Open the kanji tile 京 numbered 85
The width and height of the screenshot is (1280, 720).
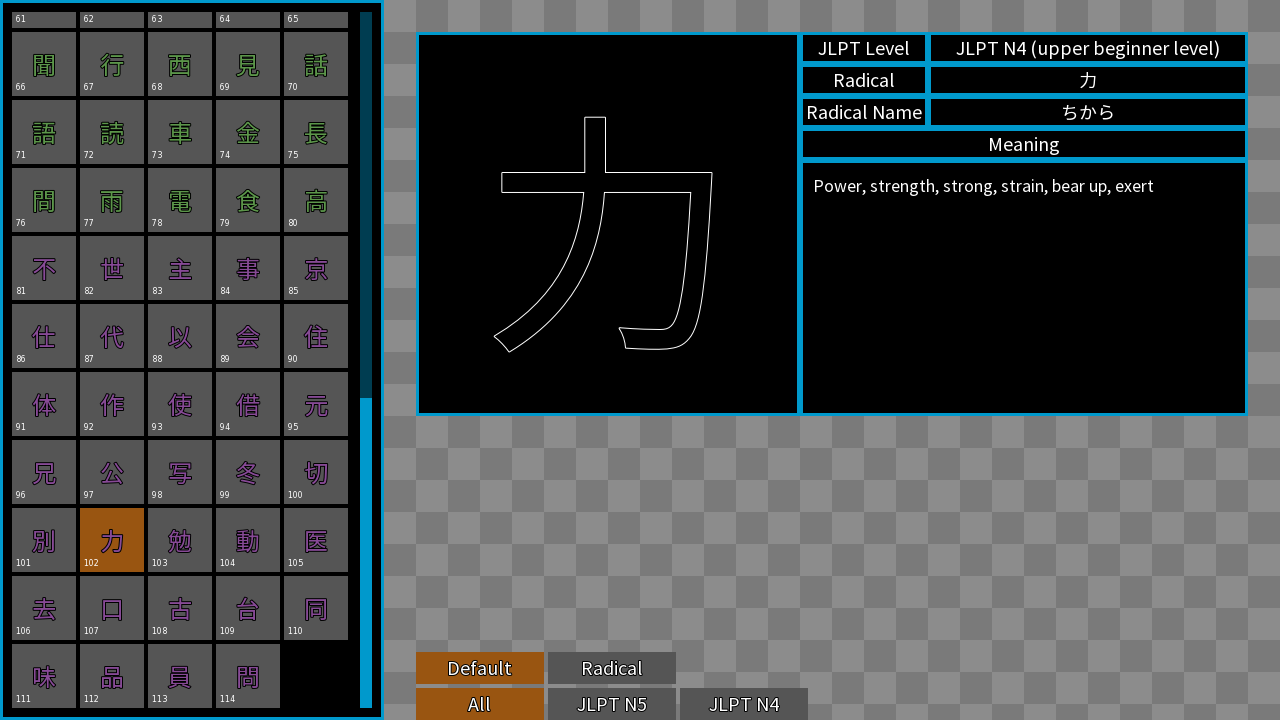pyautogui.click(x=316, y=267)
